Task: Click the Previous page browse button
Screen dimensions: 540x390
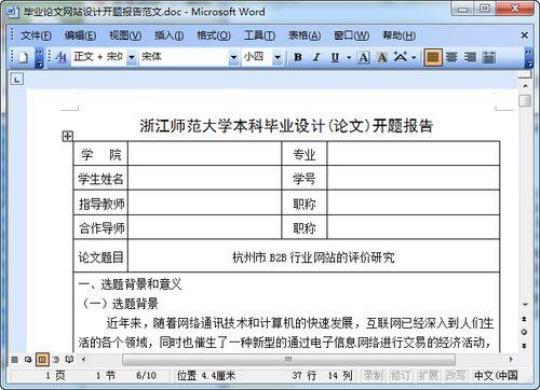Action: tap(525, 319)
